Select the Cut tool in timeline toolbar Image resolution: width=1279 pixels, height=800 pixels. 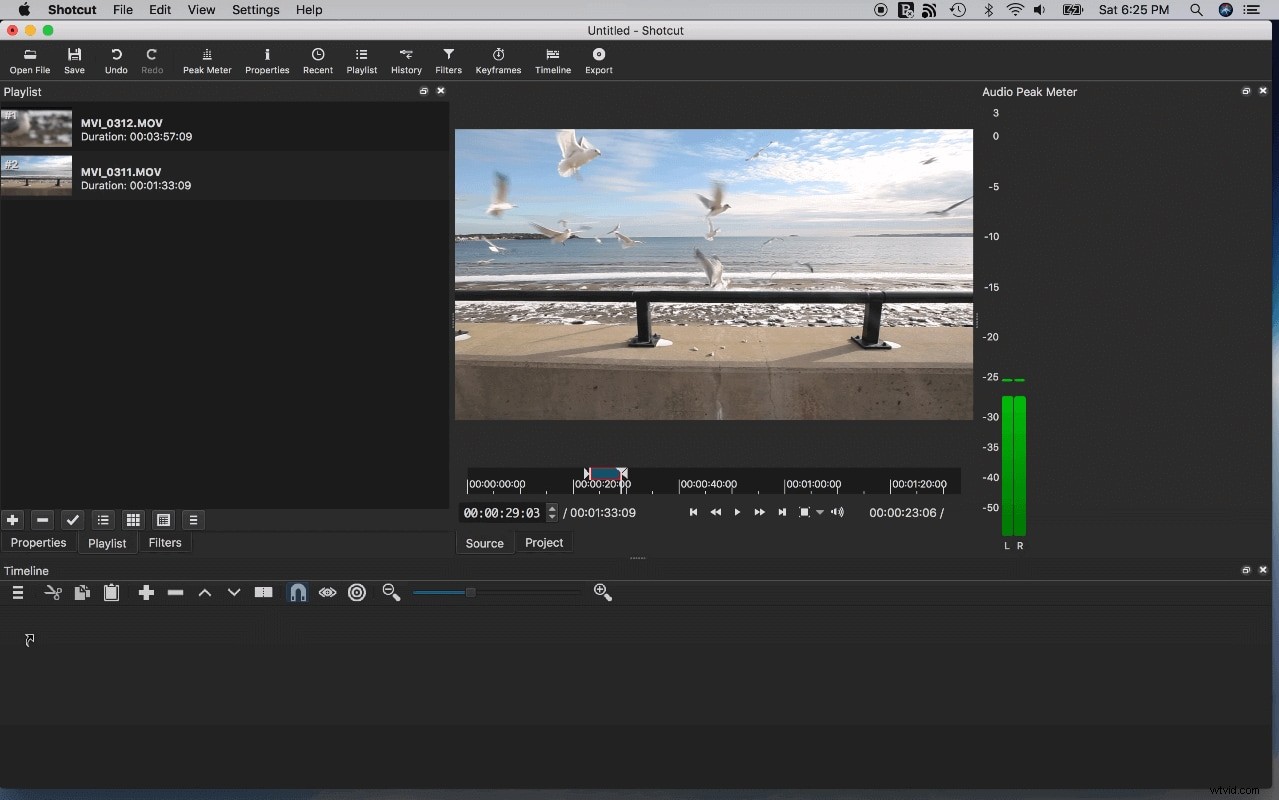pos(52,592)
